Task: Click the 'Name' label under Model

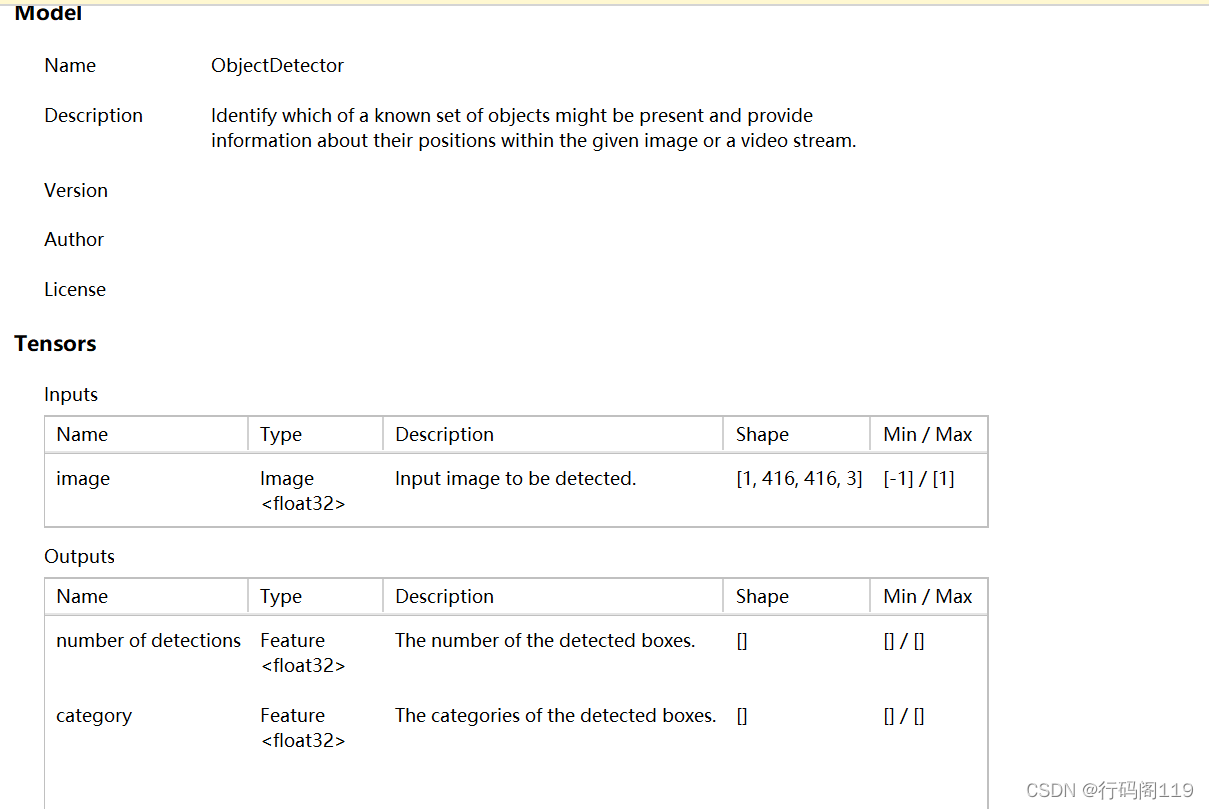Action: [70, 66]
